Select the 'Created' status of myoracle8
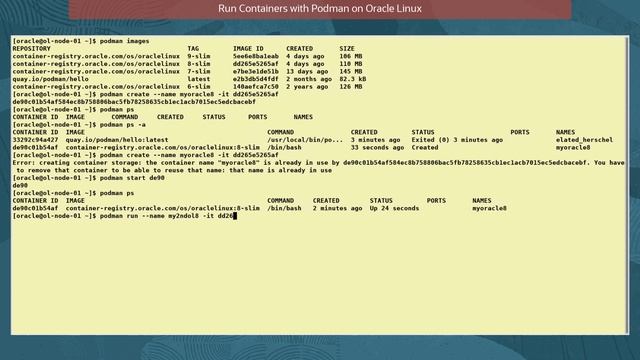This screenshot has width=640, height=360. (425, 147)
